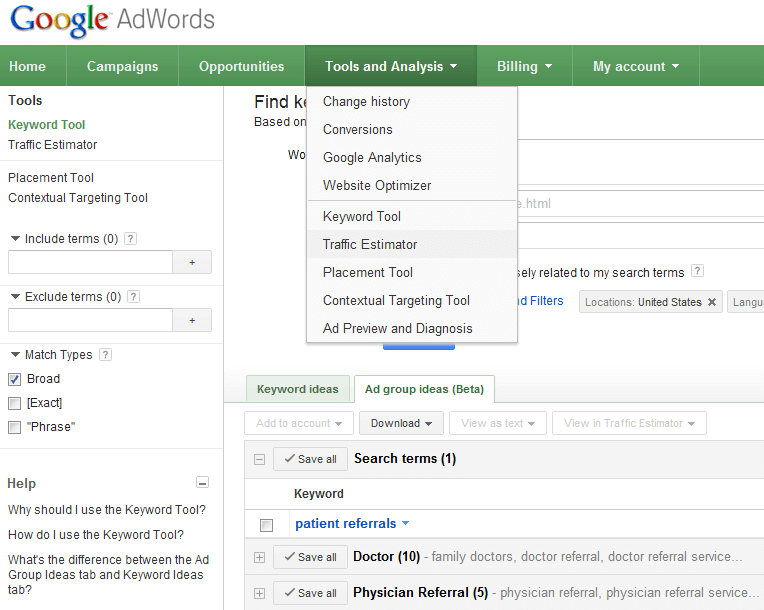Open the Campaigns tab
Screen dimensions: 764x610
(122, 66)
